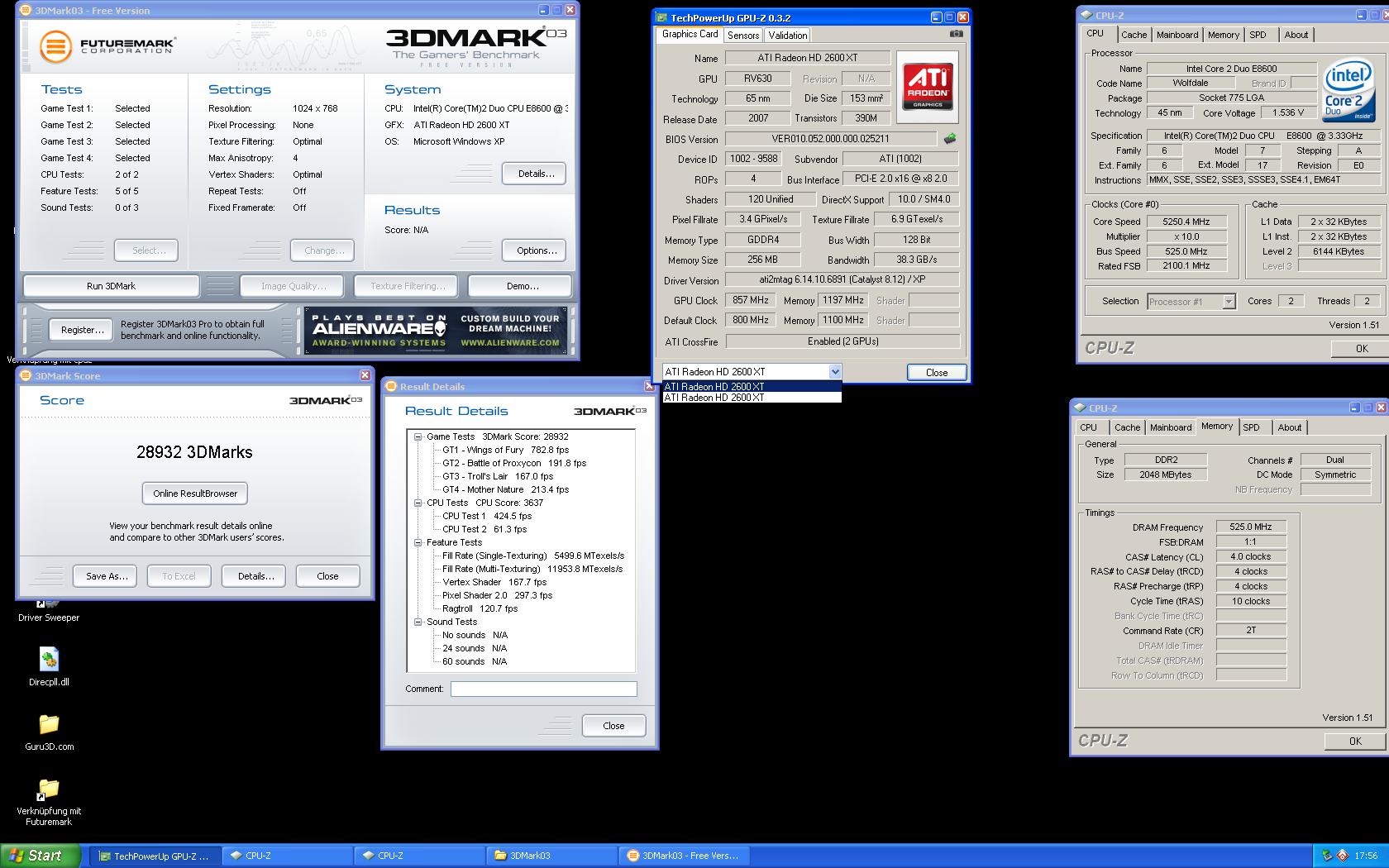Click the GPU-Z screenshot camera icon
Image resolution: width=1389 pixels, height=868 pixels.
(956, 34)
